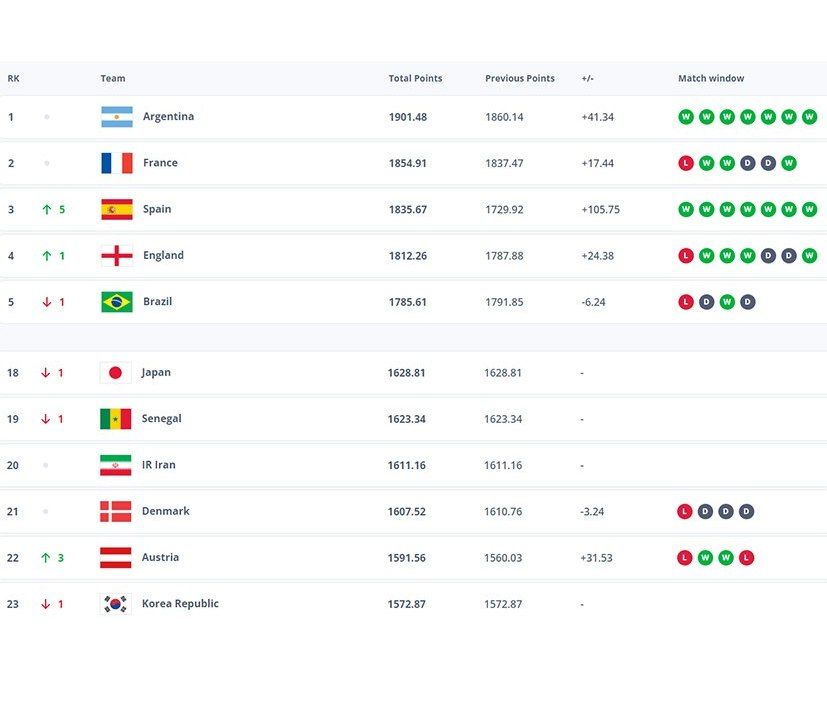
Task: Click the Austria flag icon
Action: pos(115,558)
